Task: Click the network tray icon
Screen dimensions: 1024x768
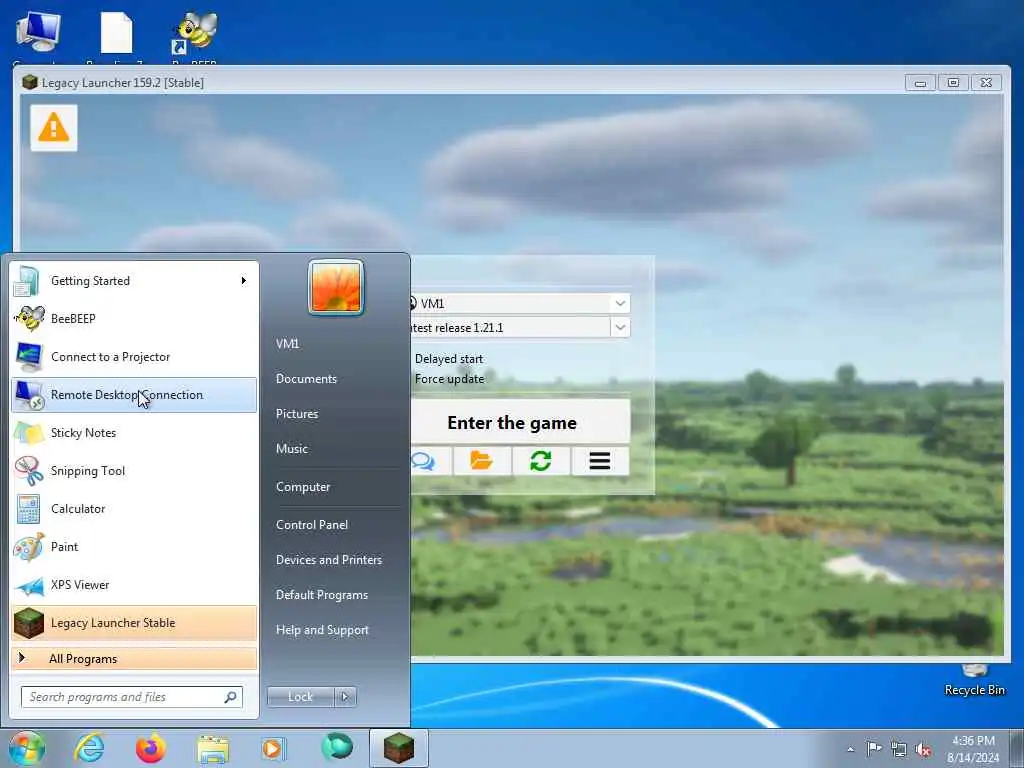Action: [x=899, y=749]
